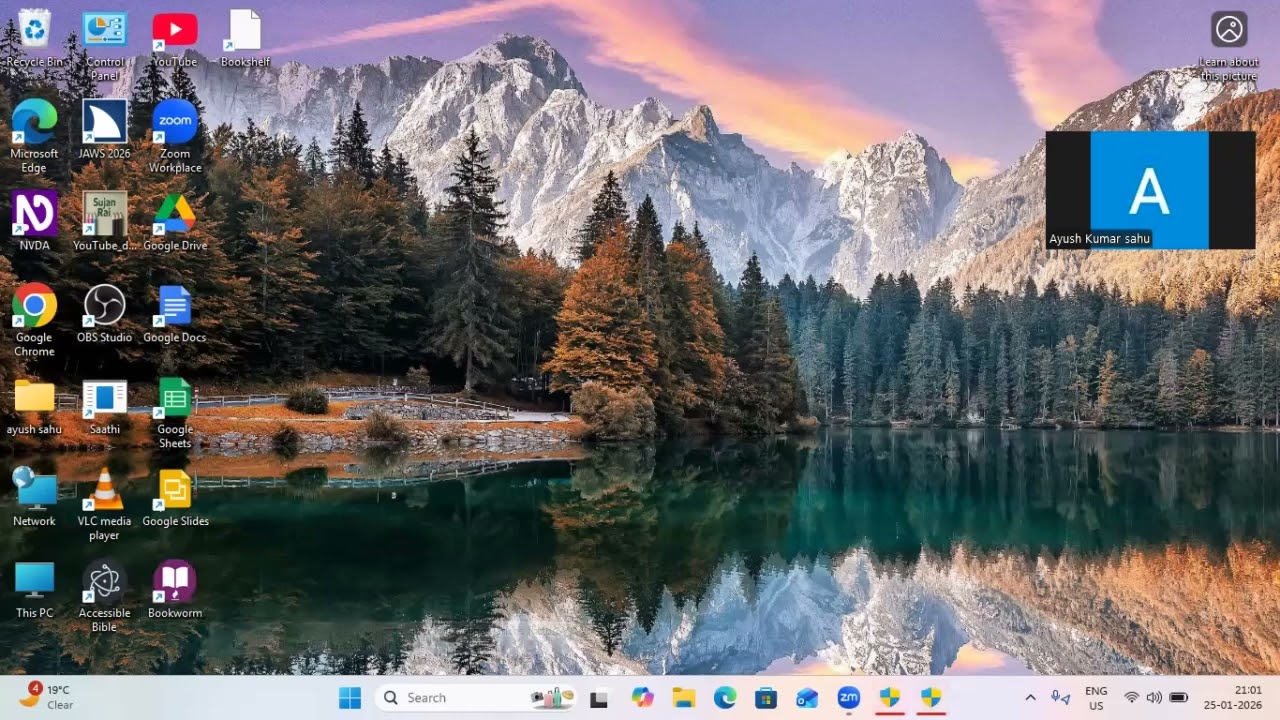Select the YouTube desktop shortcut
Screen dimensions: 1280x720
[175, 38]
